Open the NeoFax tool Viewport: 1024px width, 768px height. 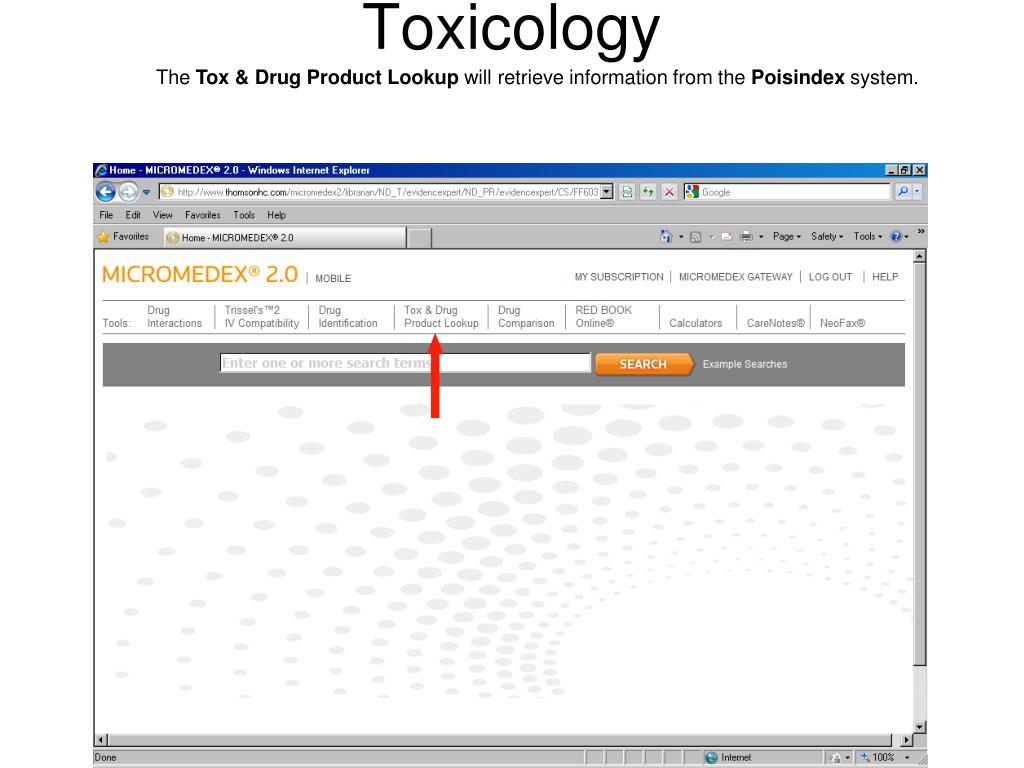click(842, 323)
